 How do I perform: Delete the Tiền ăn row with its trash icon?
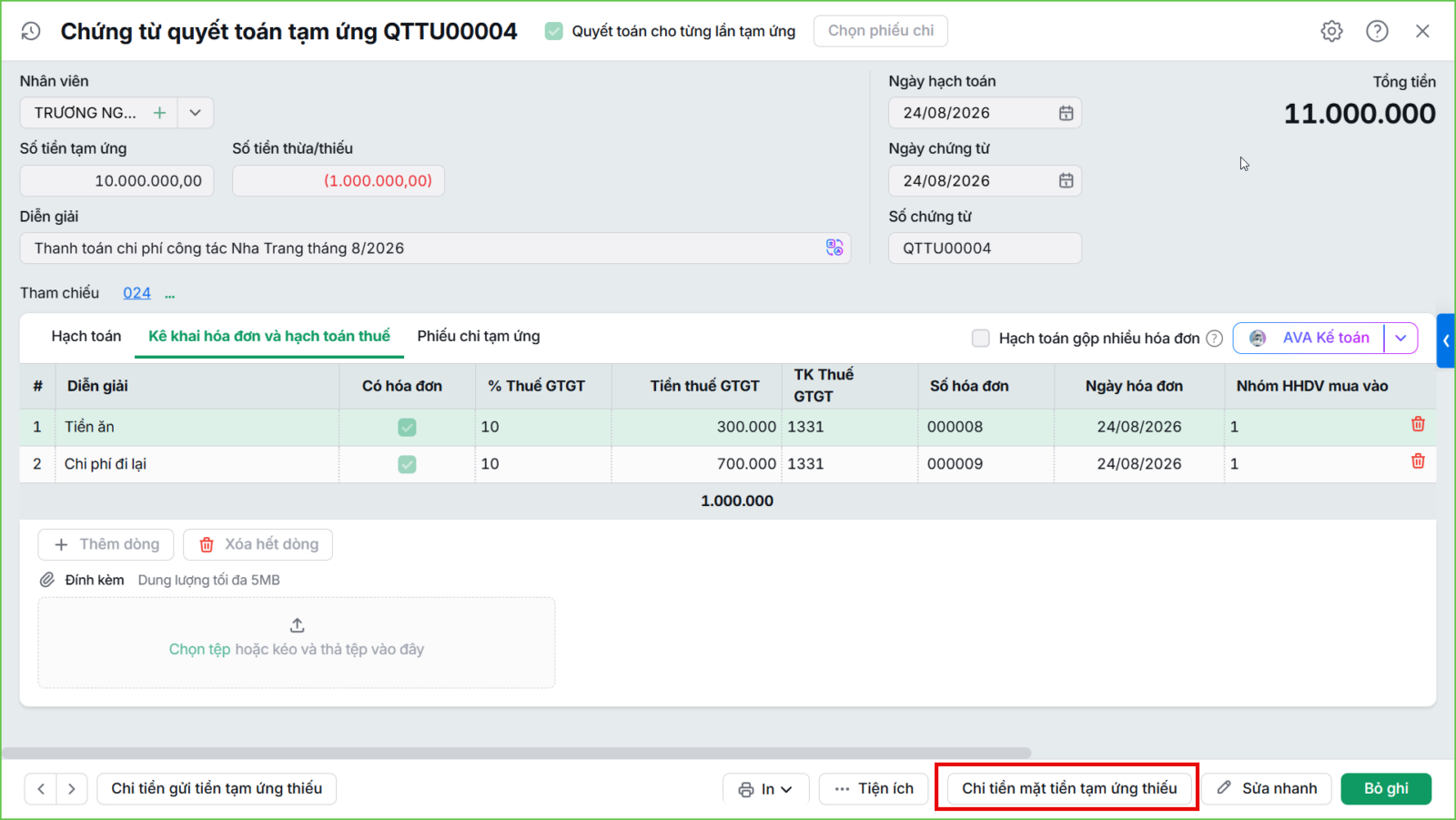(x=1418, y=424)
